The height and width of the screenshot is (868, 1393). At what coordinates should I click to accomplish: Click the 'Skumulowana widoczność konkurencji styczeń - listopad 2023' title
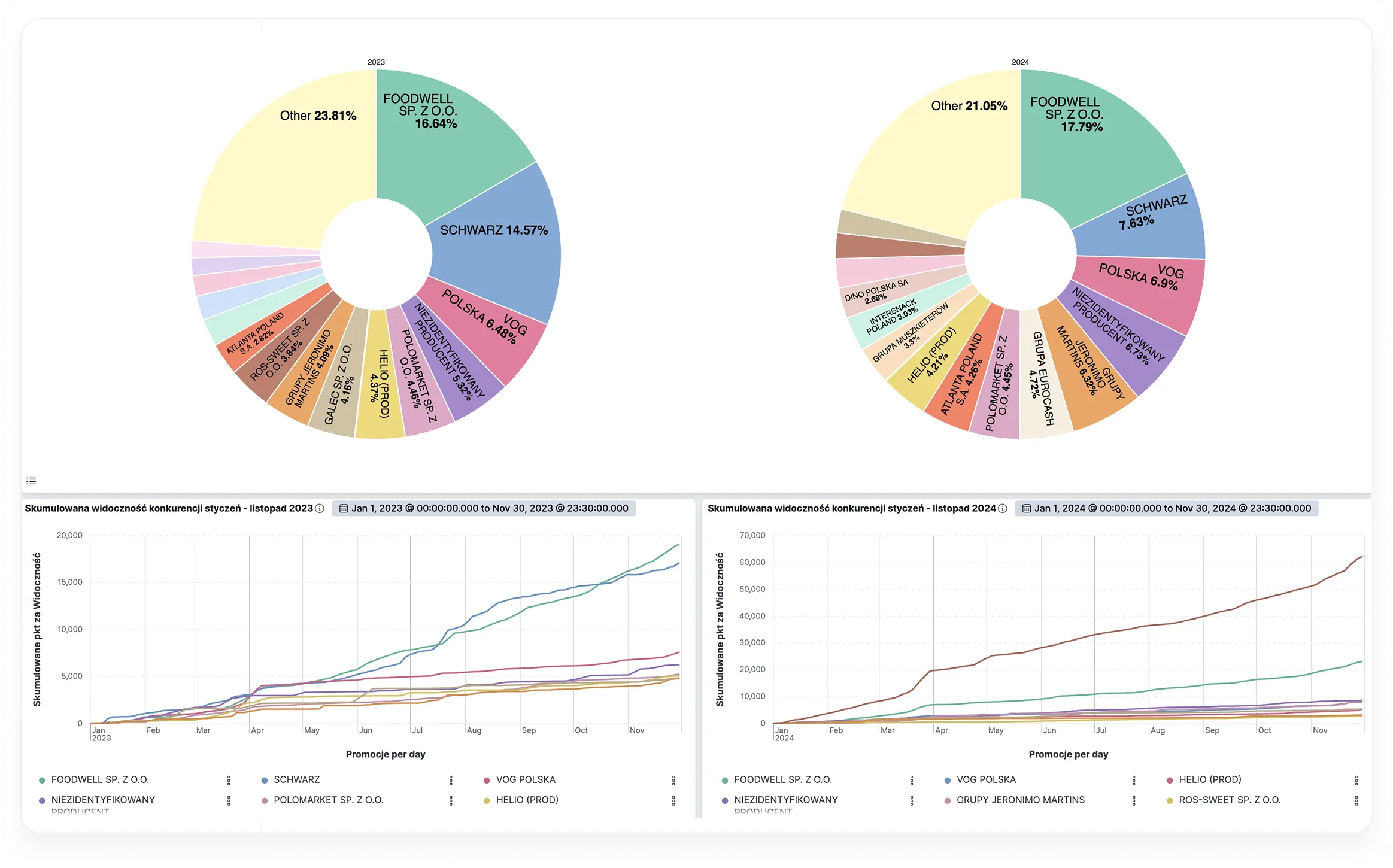[x=169, y=508]
